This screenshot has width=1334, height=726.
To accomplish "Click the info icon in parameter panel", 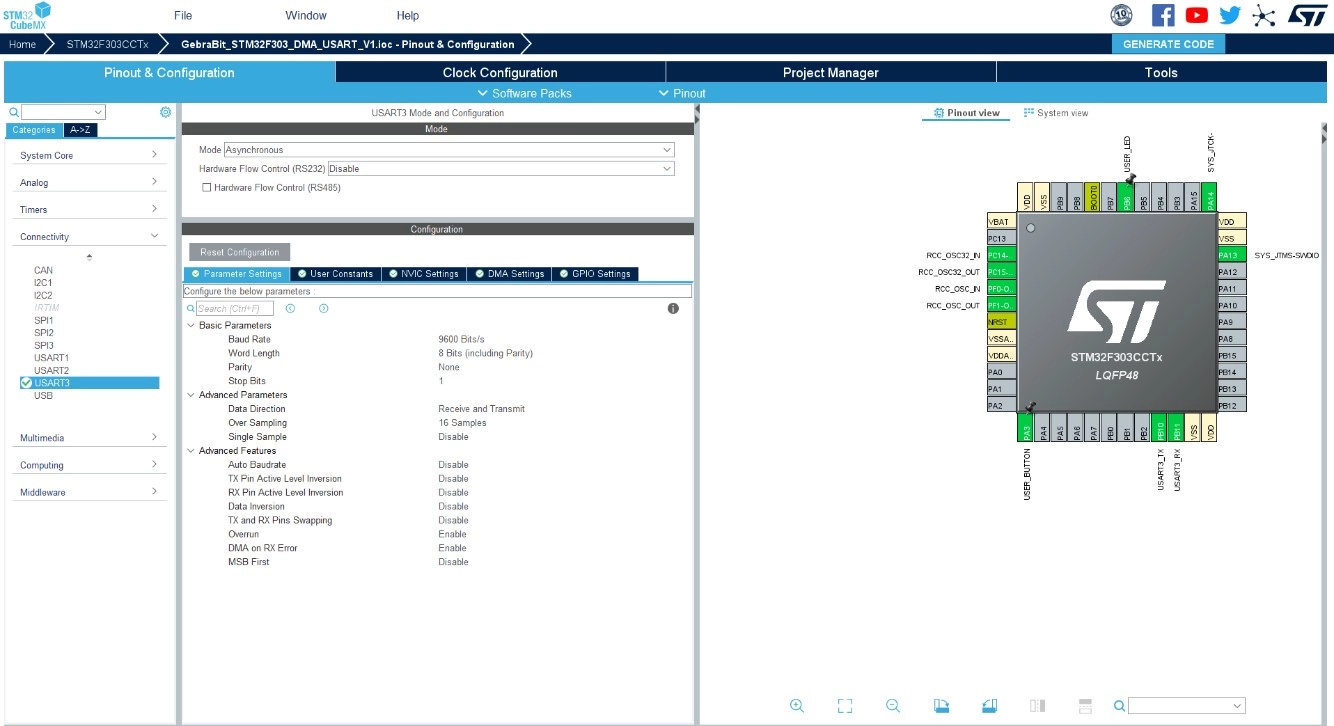I will coord(673,308).
